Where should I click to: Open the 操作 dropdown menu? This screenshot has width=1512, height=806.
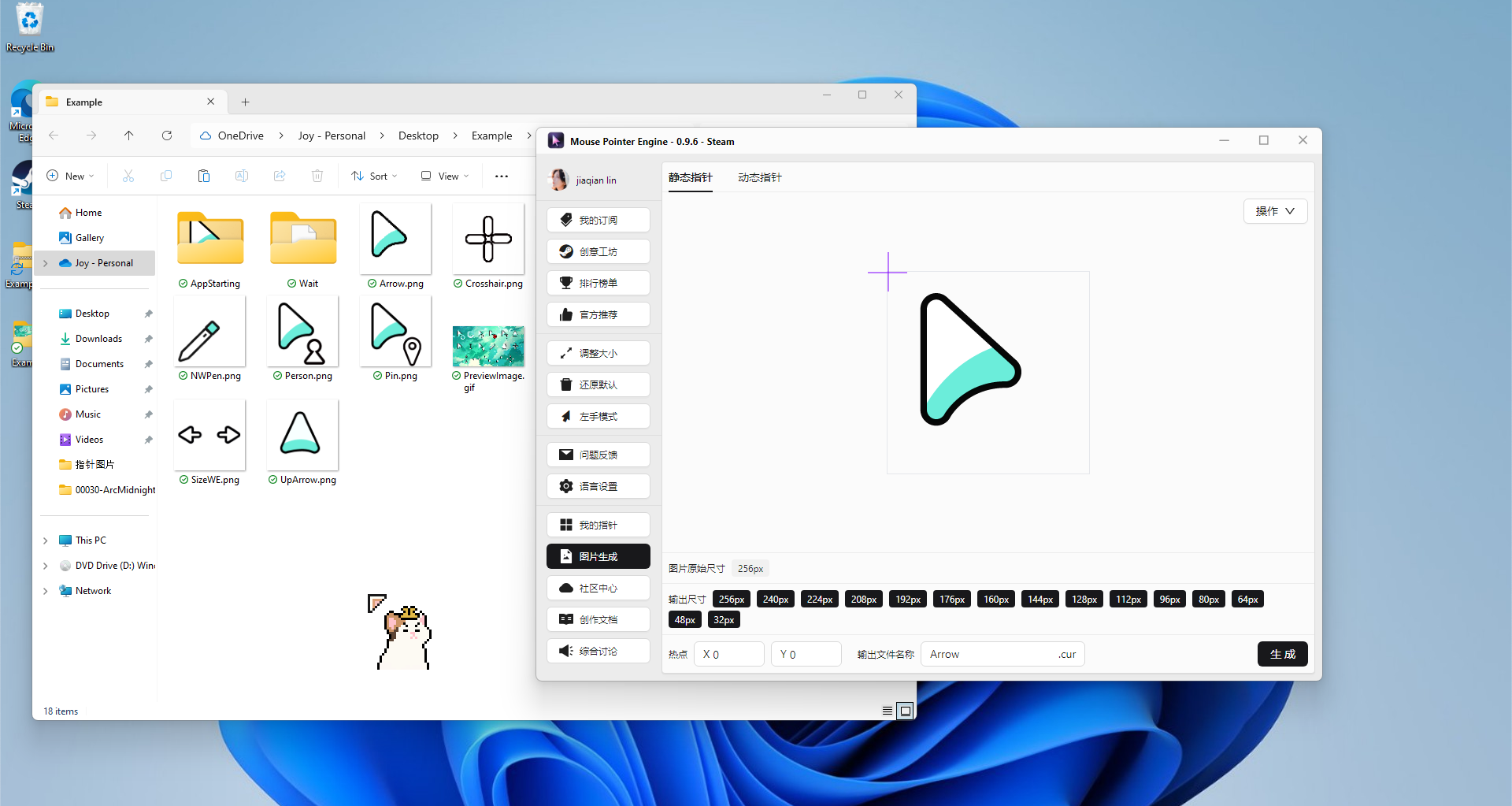pos(1275,211)
